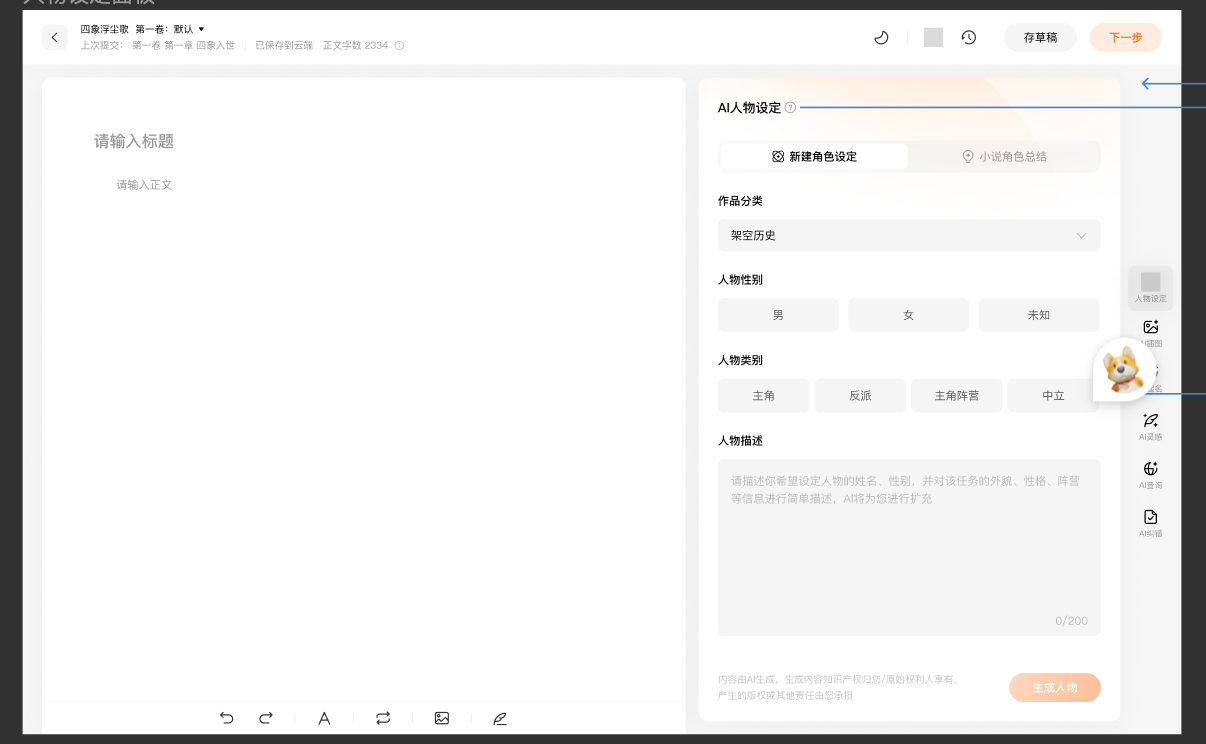Viewport: 1206px width, 744px height.
Task: Open version history clock icon
Action: (968, 38)
